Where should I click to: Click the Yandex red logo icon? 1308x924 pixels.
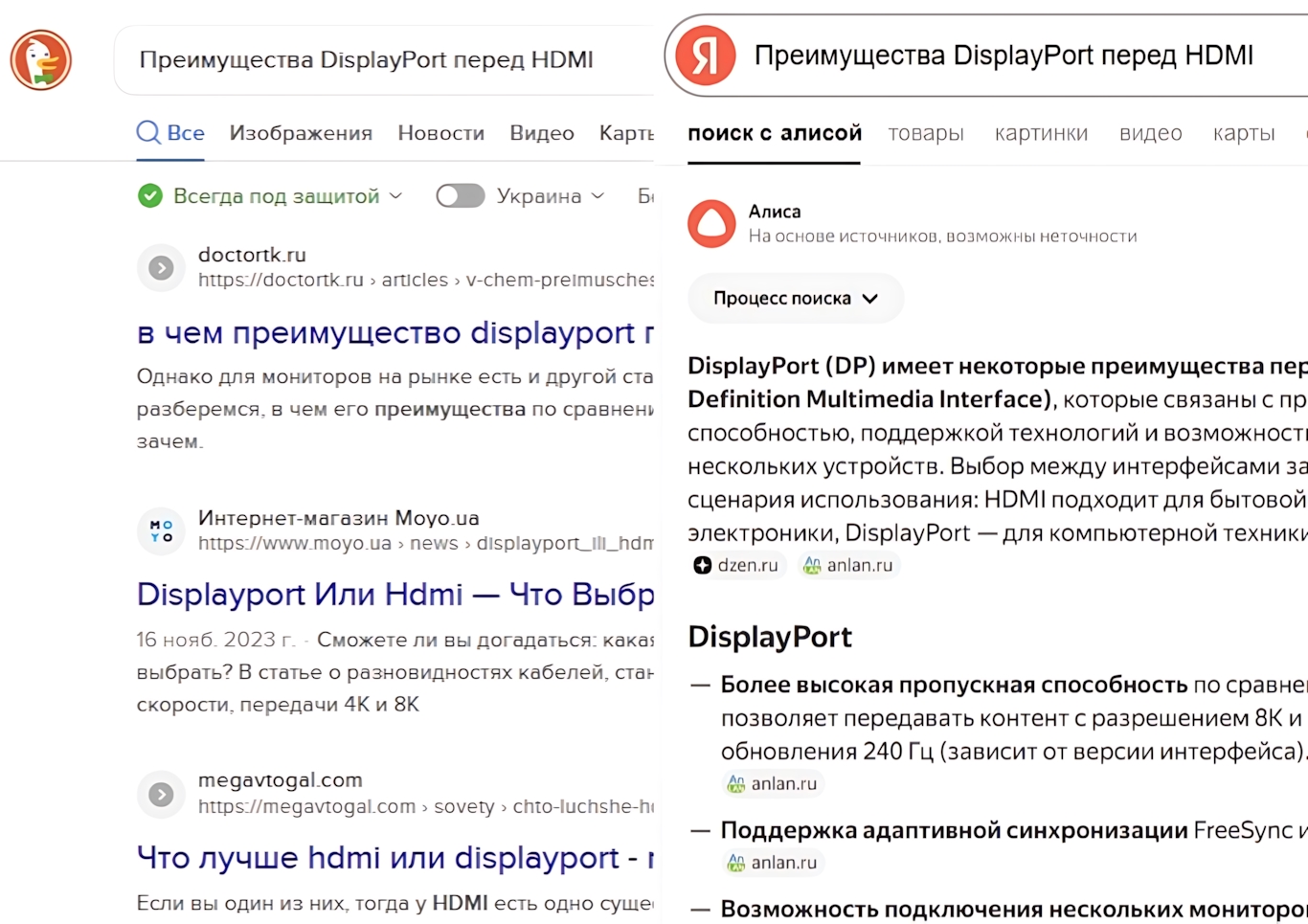tap(706, 56)
